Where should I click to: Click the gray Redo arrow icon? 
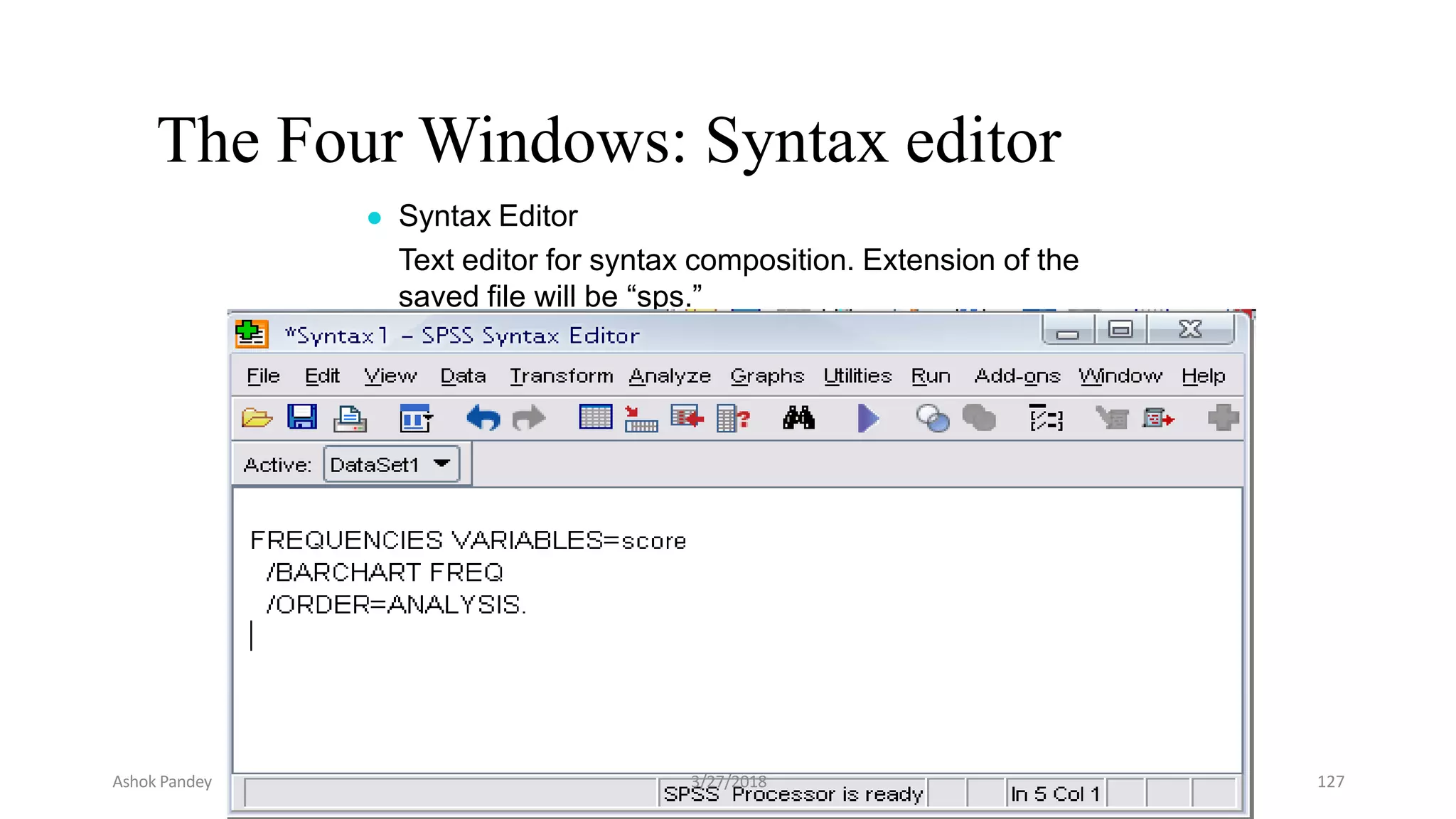point(528,418)
